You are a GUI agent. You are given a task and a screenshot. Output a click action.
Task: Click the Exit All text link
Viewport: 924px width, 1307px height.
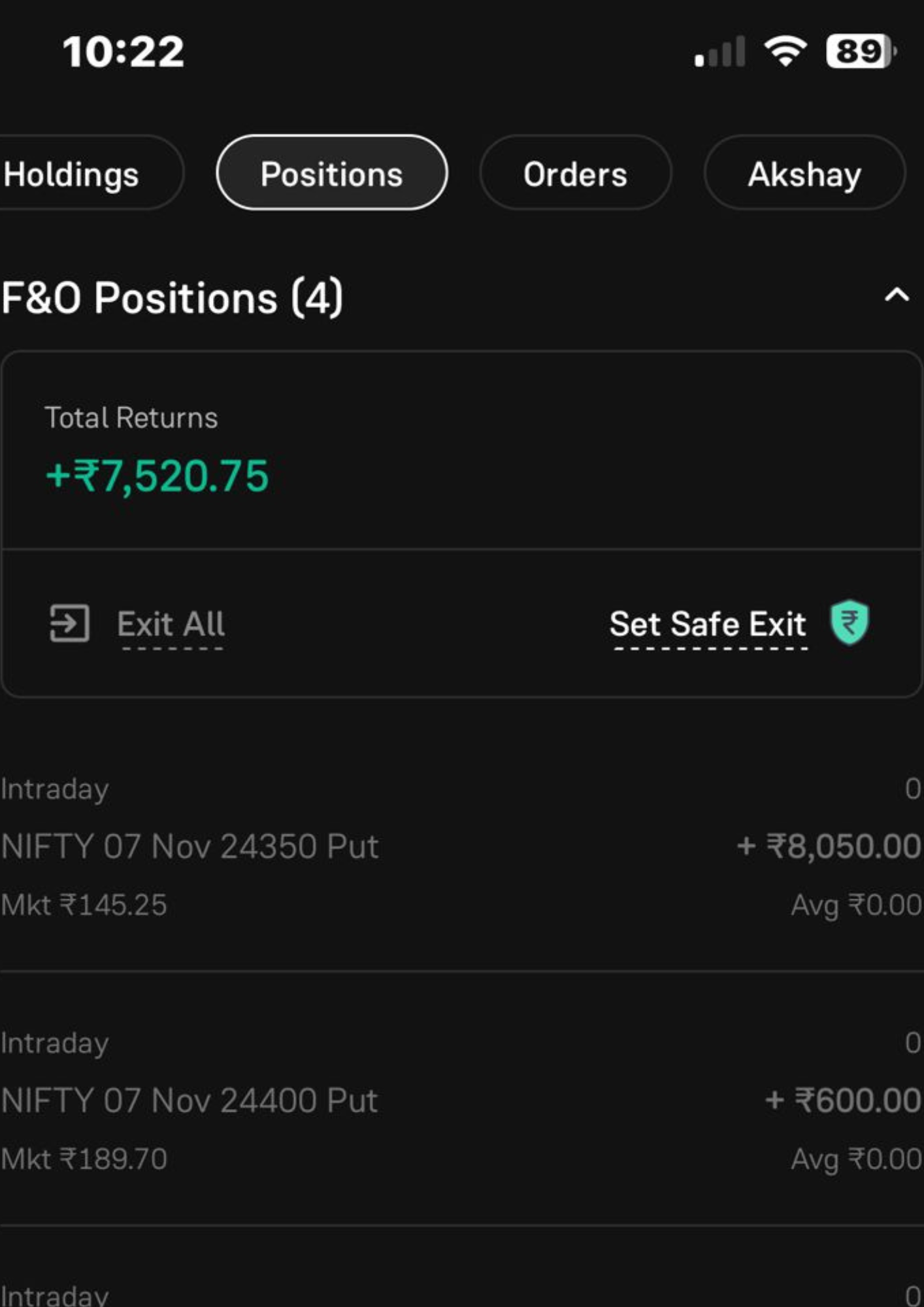(171, 624)
